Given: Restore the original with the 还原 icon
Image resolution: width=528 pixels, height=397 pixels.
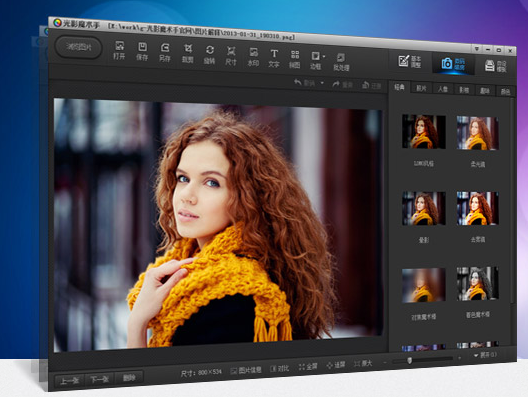Looking at the screenshot, I should coord(371,86).
